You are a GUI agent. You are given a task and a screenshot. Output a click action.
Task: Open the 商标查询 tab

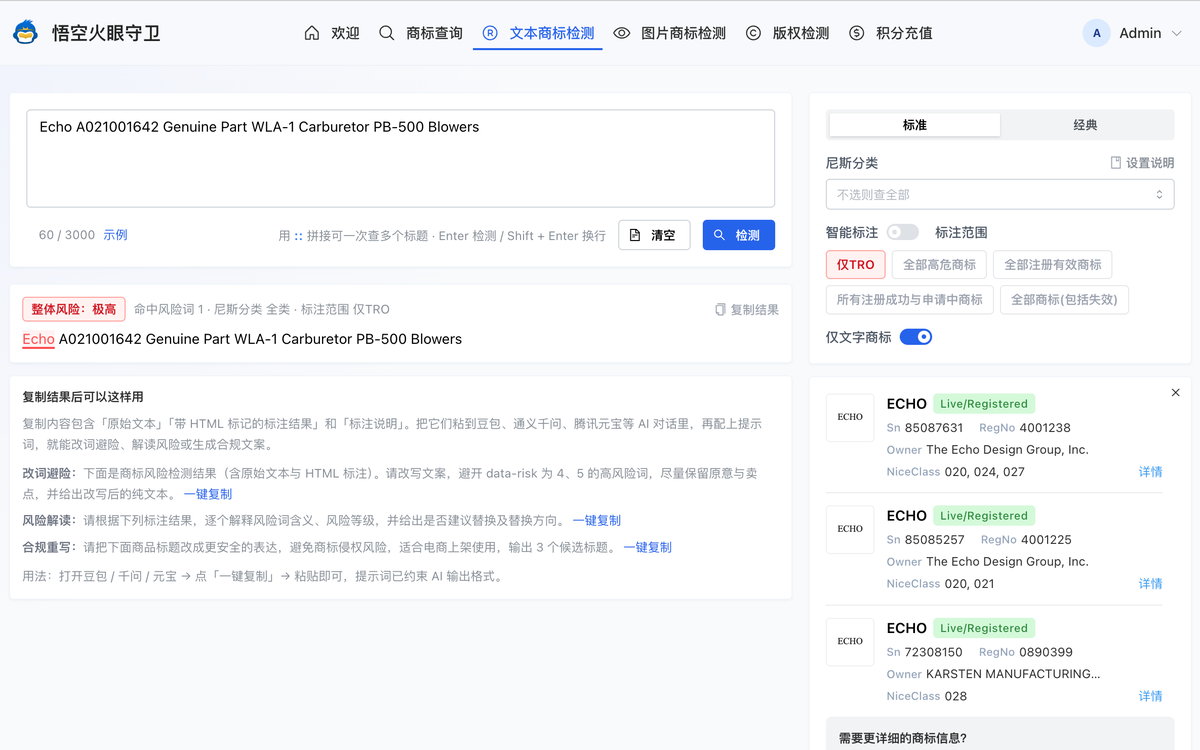click(420, 33)
